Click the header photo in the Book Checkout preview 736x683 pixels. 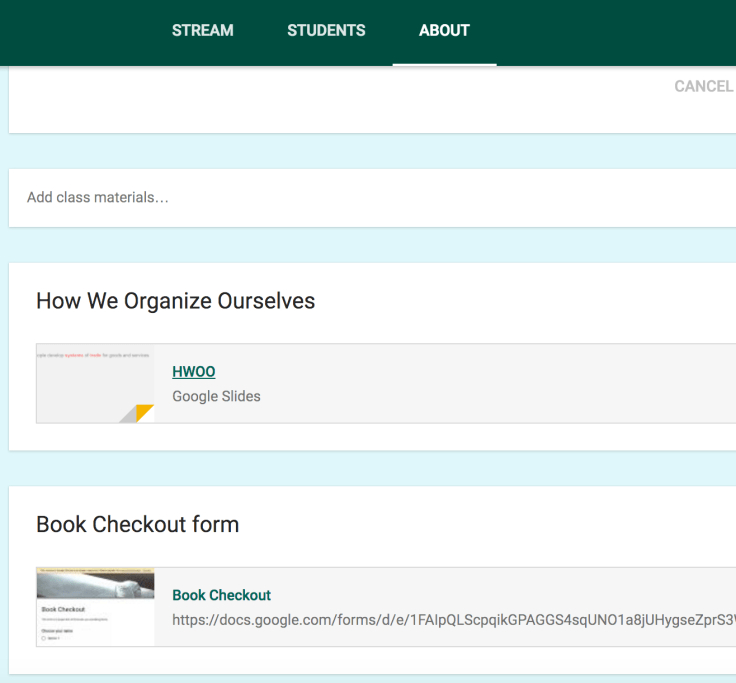pos(95,584)
